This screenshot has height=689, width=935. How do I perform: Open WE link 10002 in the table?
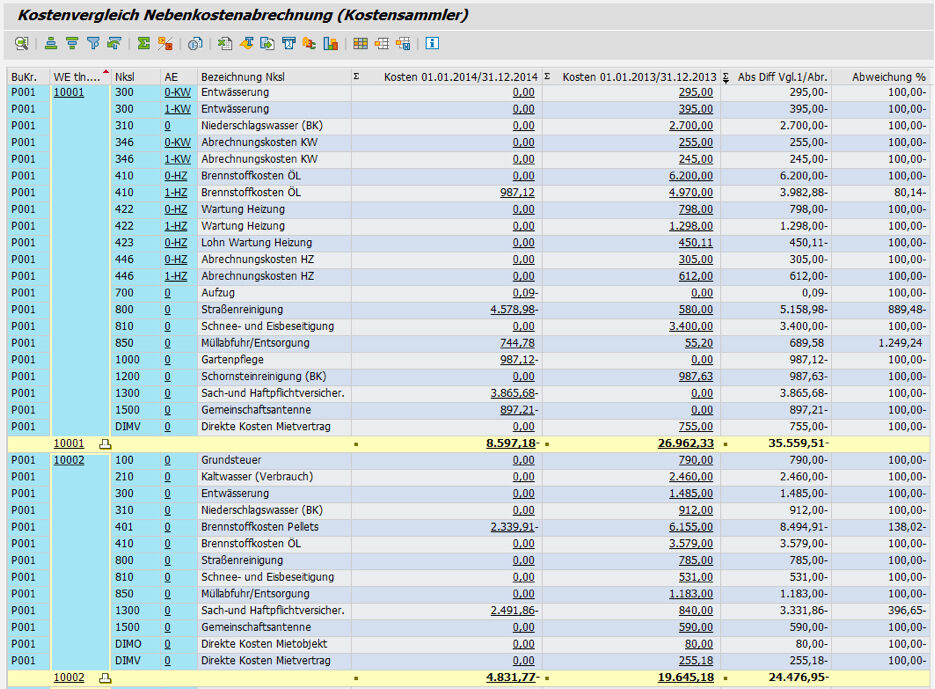pyautogui.click(x=69, y=460)
